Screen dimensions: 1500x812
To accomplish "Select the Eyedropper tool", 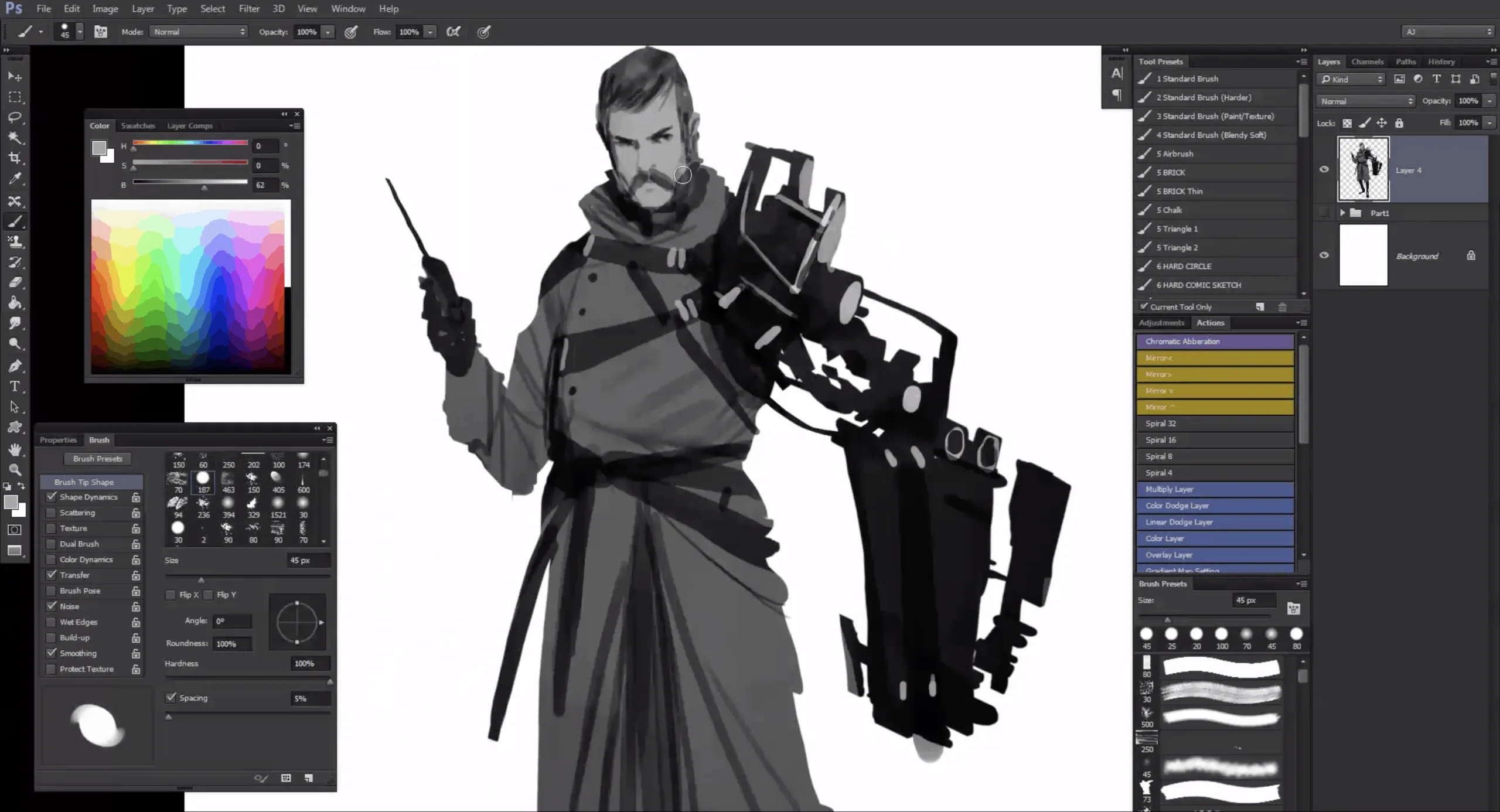I will [16, 178].
